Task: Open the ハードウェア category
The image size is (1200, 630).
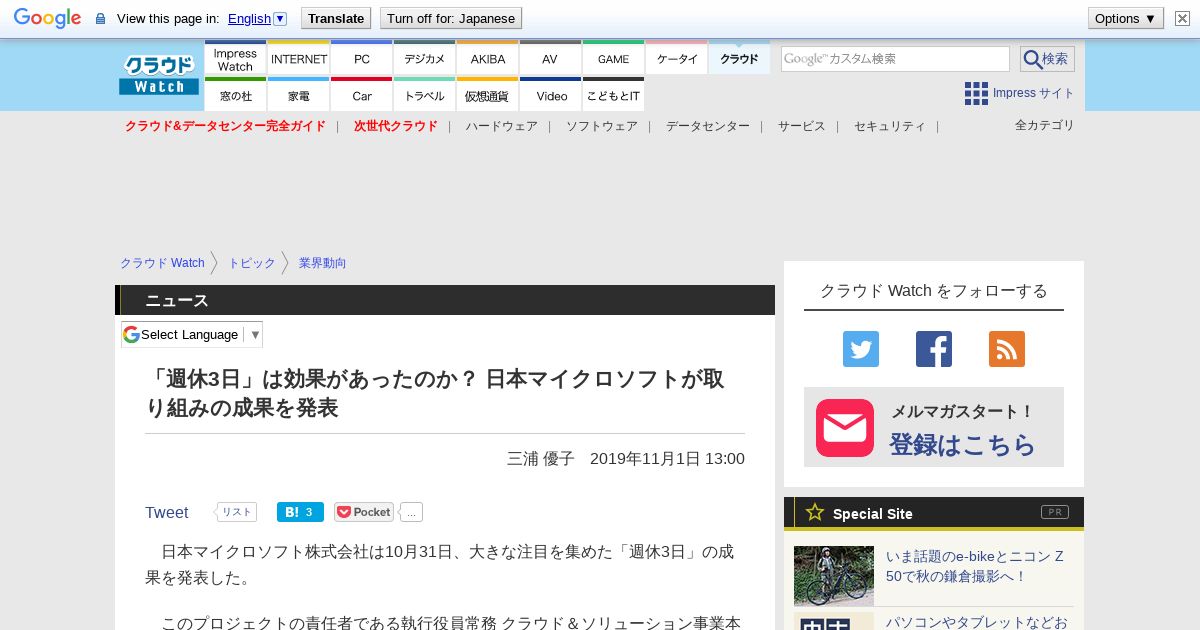Action: tap(501, 126)
